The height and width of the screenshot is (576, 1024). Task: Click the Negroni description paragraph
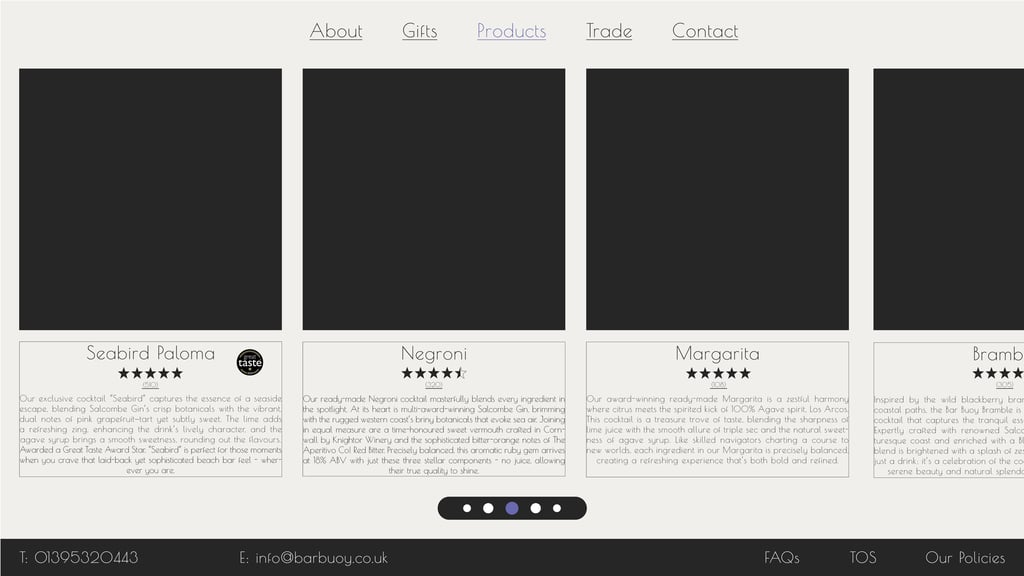[x=434, y=434]
